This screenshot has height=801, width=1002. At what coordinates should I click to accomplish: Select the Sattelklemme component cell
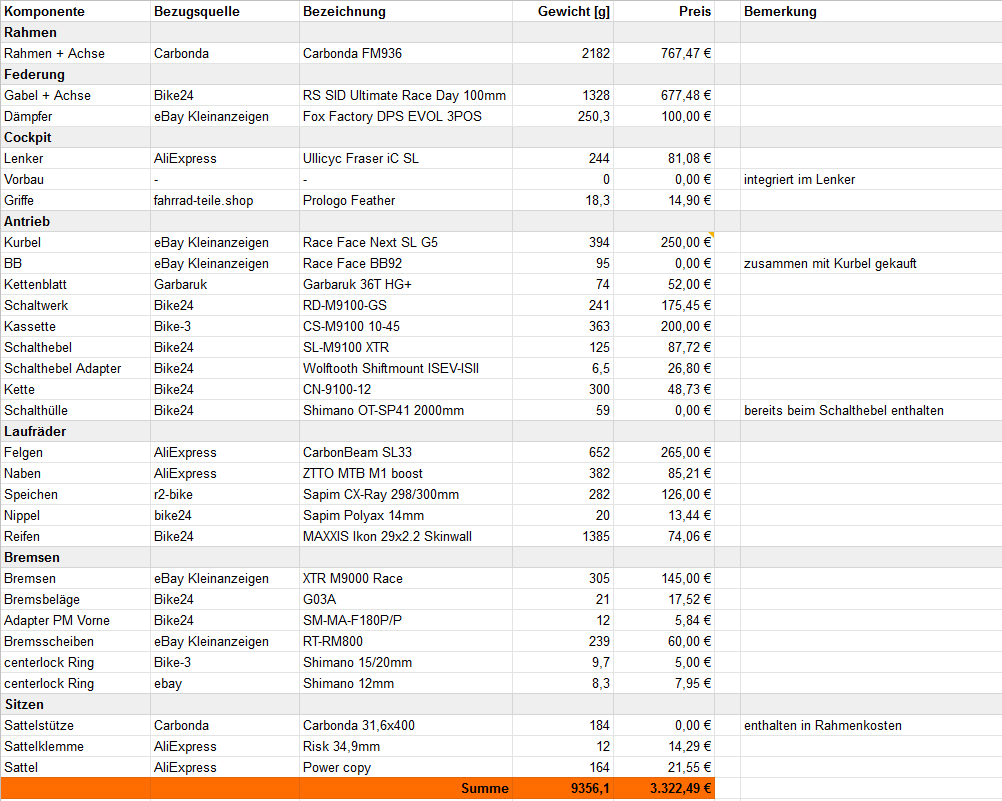[75, 747]
